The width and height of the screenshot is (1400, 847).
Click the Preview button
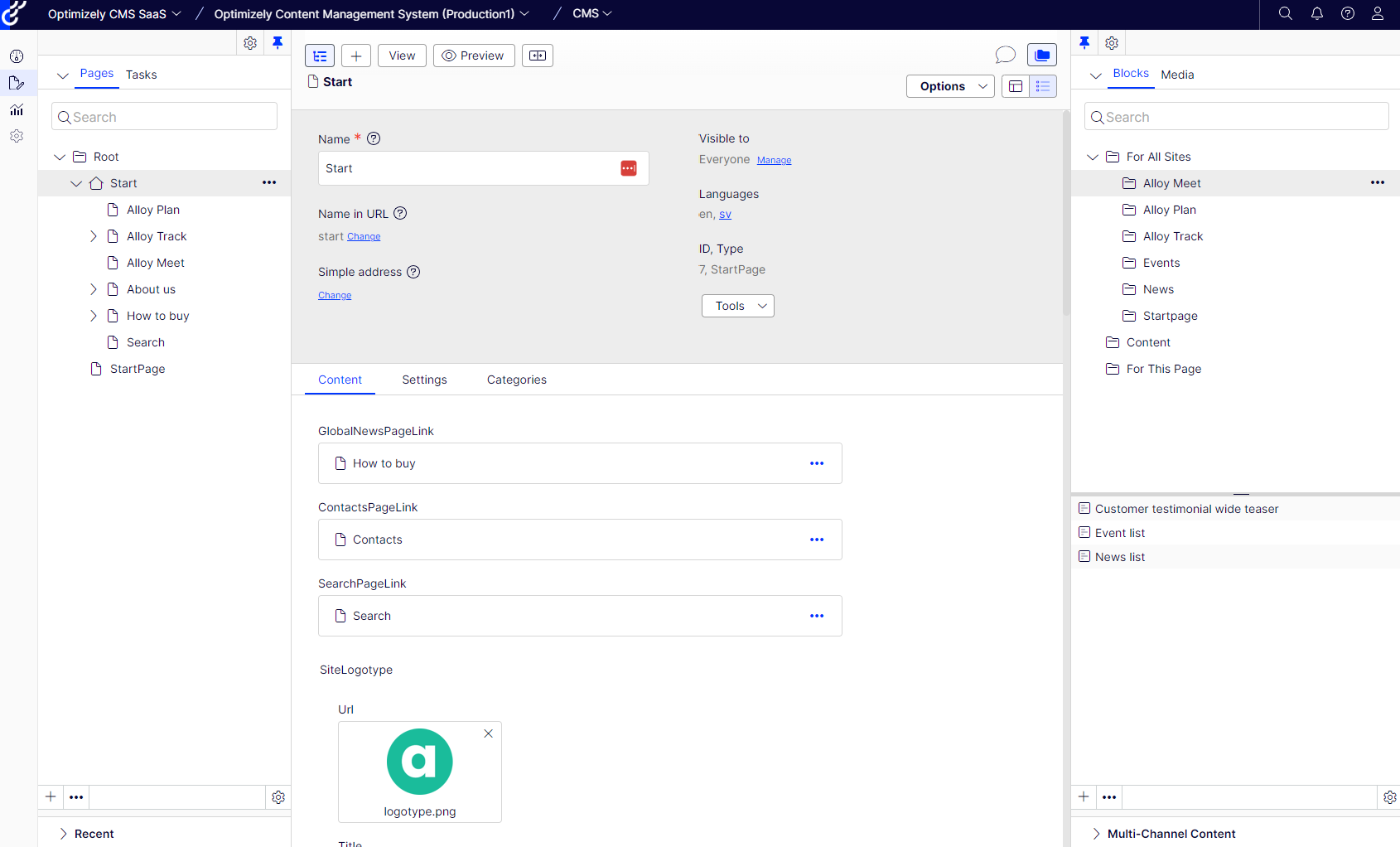click(474, 56)
